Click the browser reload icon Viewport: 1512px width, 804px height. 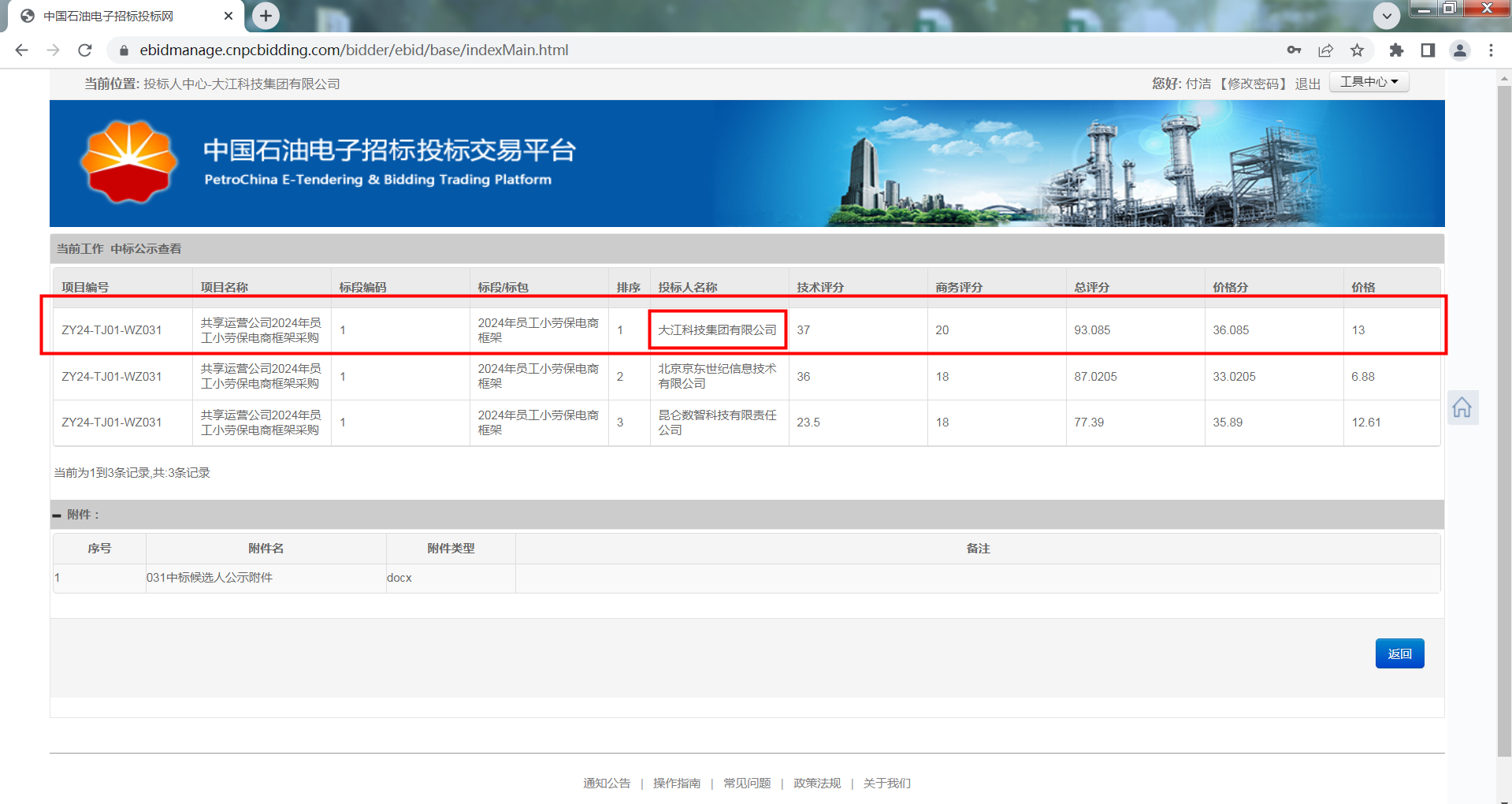point(85,50)
